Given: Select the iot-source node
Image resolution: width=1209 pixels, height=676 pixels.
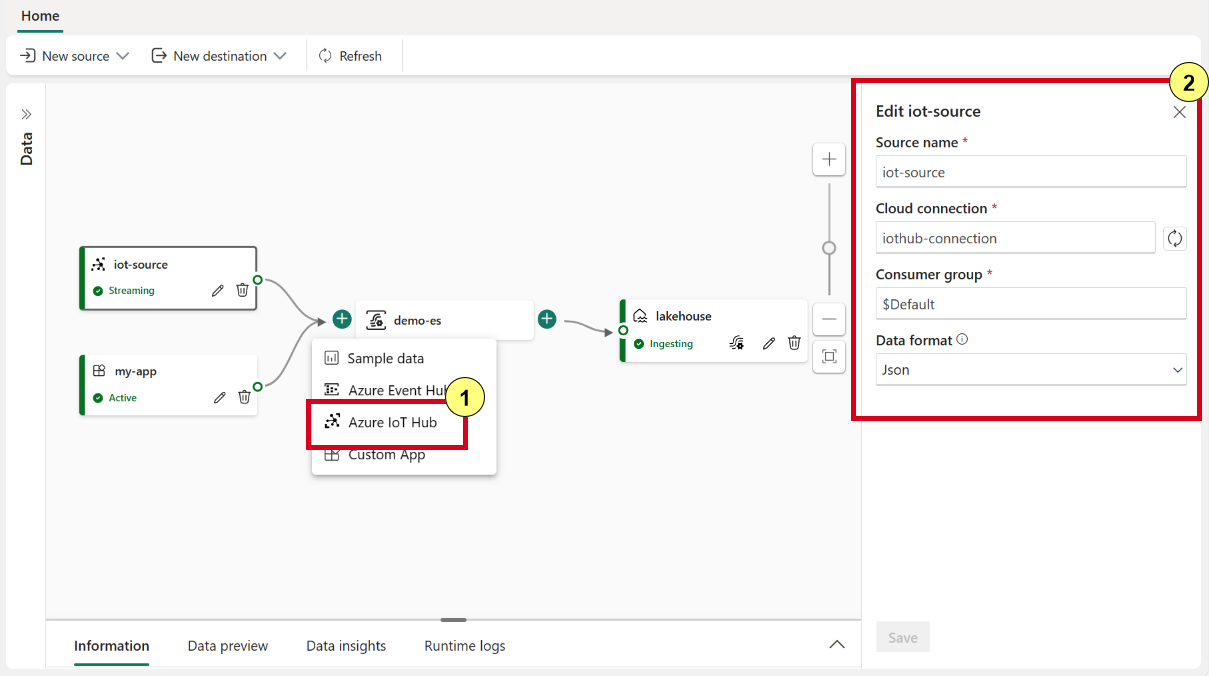Looking at the screenshot, I should (x=168, y=278).
